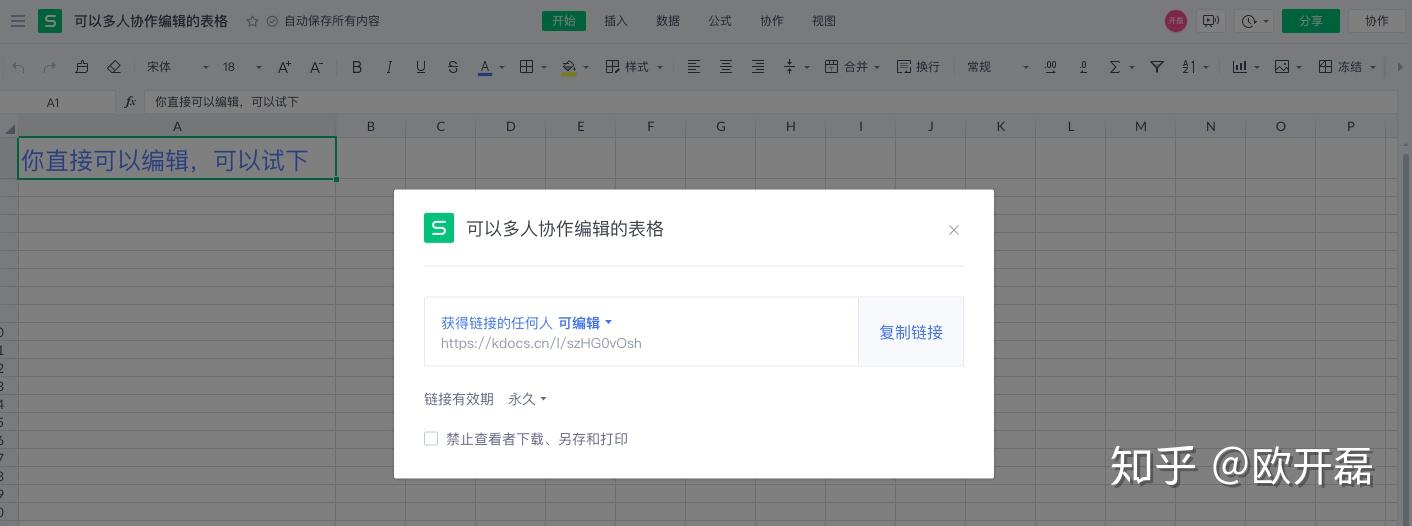This screenshot has width=1412, height=526.
Task: Click the 协作 button at top right
Action: pos(1377,21)
